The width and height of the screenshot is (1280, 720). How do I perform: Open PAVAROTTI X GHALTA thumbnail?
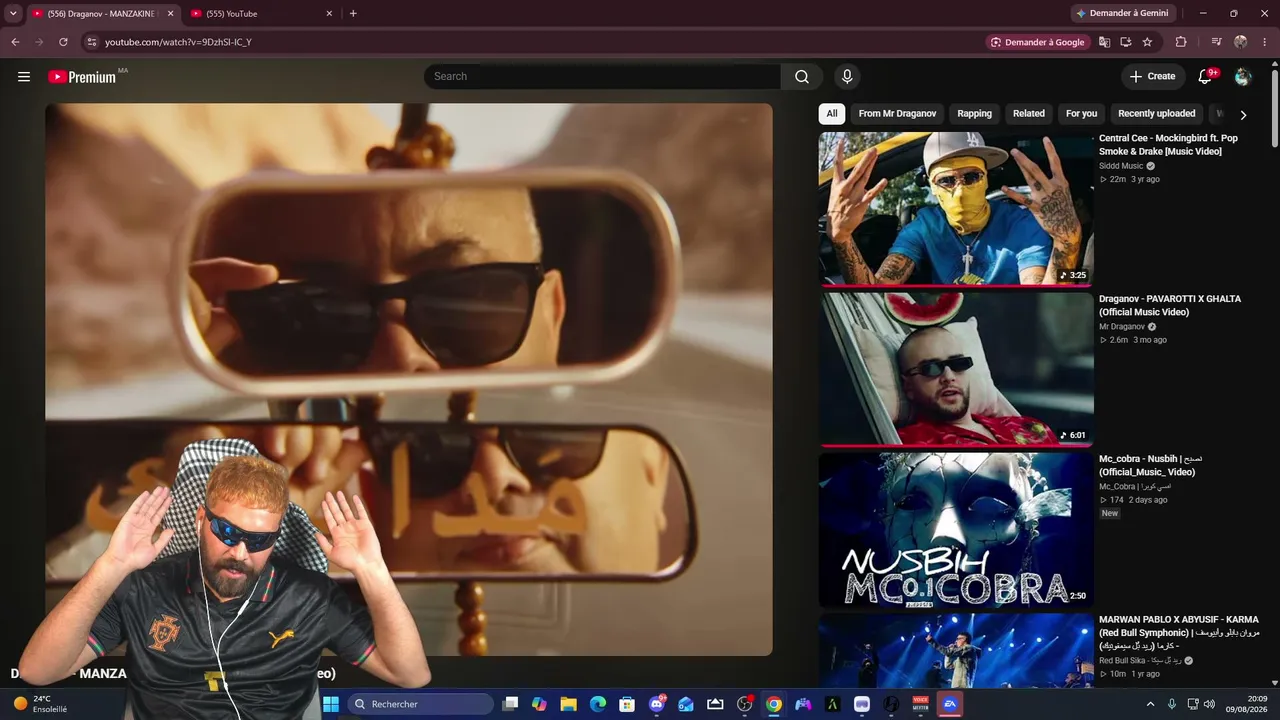956,369
